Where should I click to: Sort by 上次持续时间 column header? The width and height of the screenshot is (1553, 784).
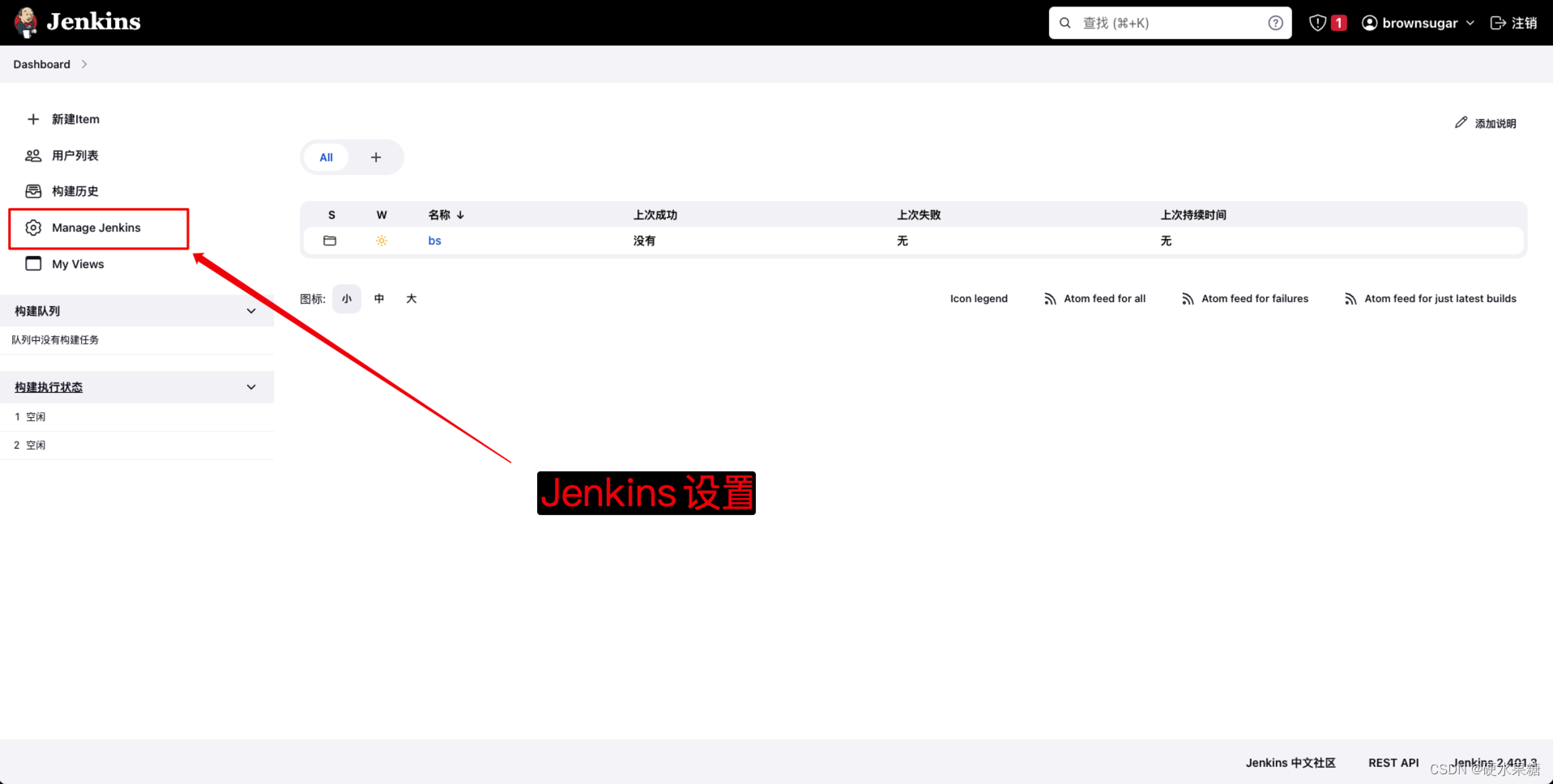point(1193,215)
